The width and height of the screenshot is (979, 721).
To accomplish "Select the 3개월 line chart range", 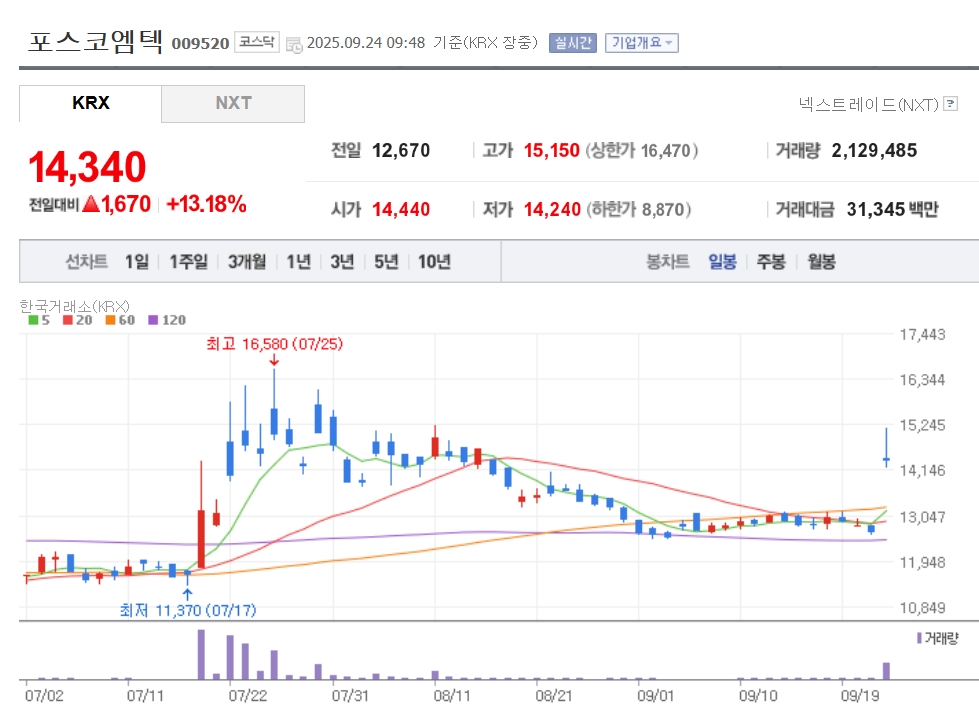I will click(247, 262).
